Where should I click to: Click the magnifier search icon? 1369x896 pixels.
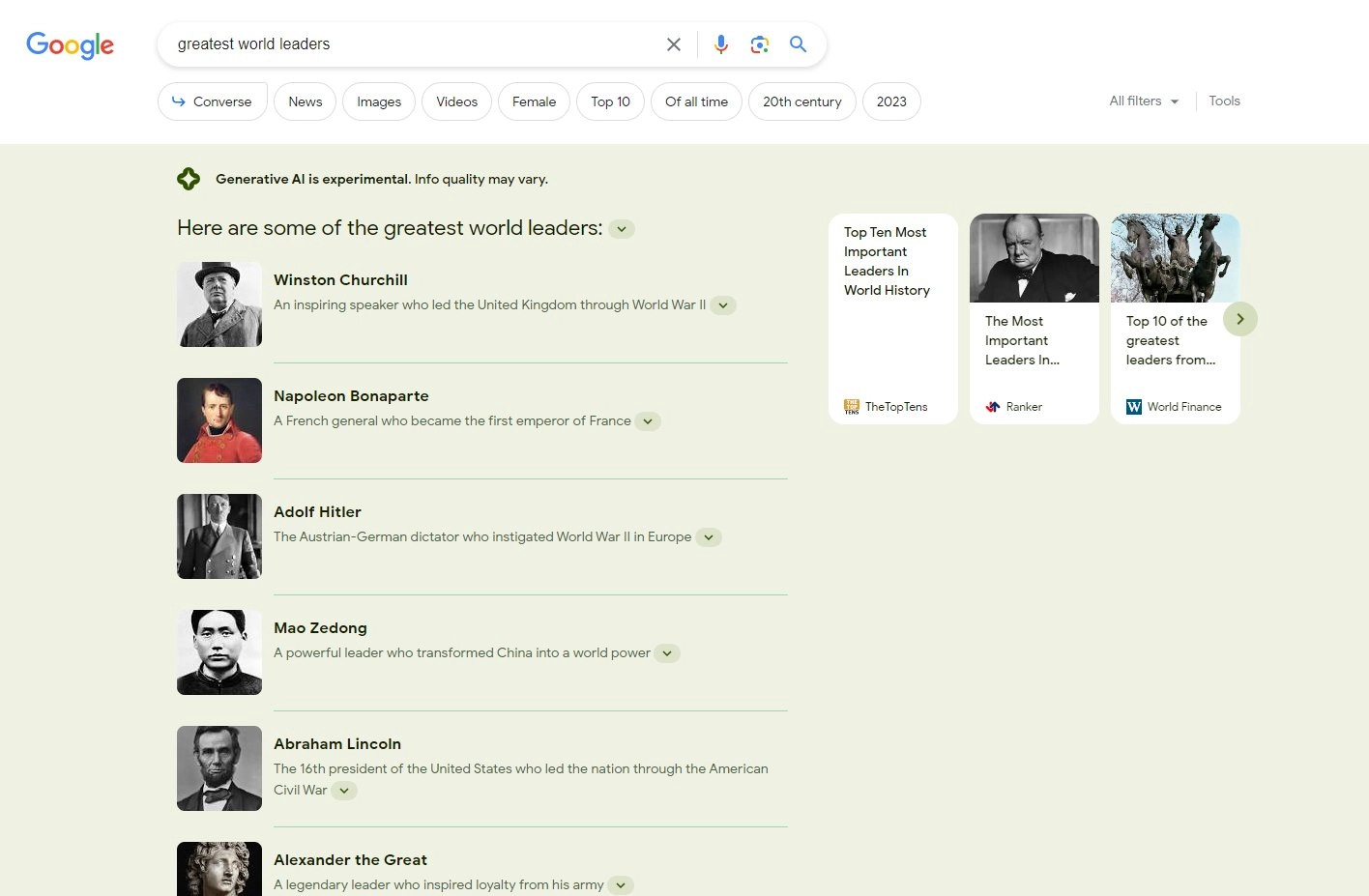click(x=798, y=44)
